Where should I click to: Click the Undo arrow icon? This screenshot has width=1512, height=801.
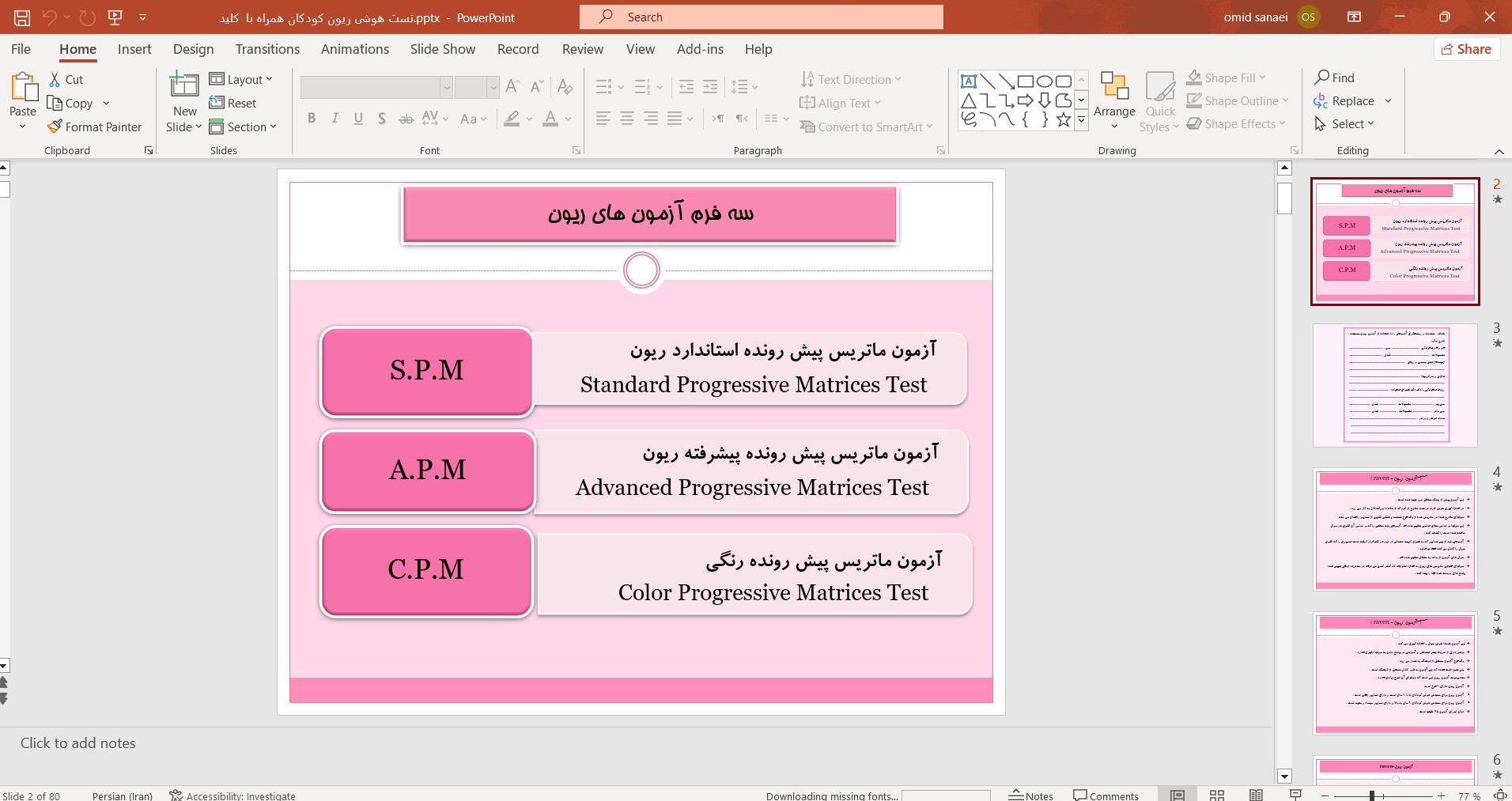point(50,17)
